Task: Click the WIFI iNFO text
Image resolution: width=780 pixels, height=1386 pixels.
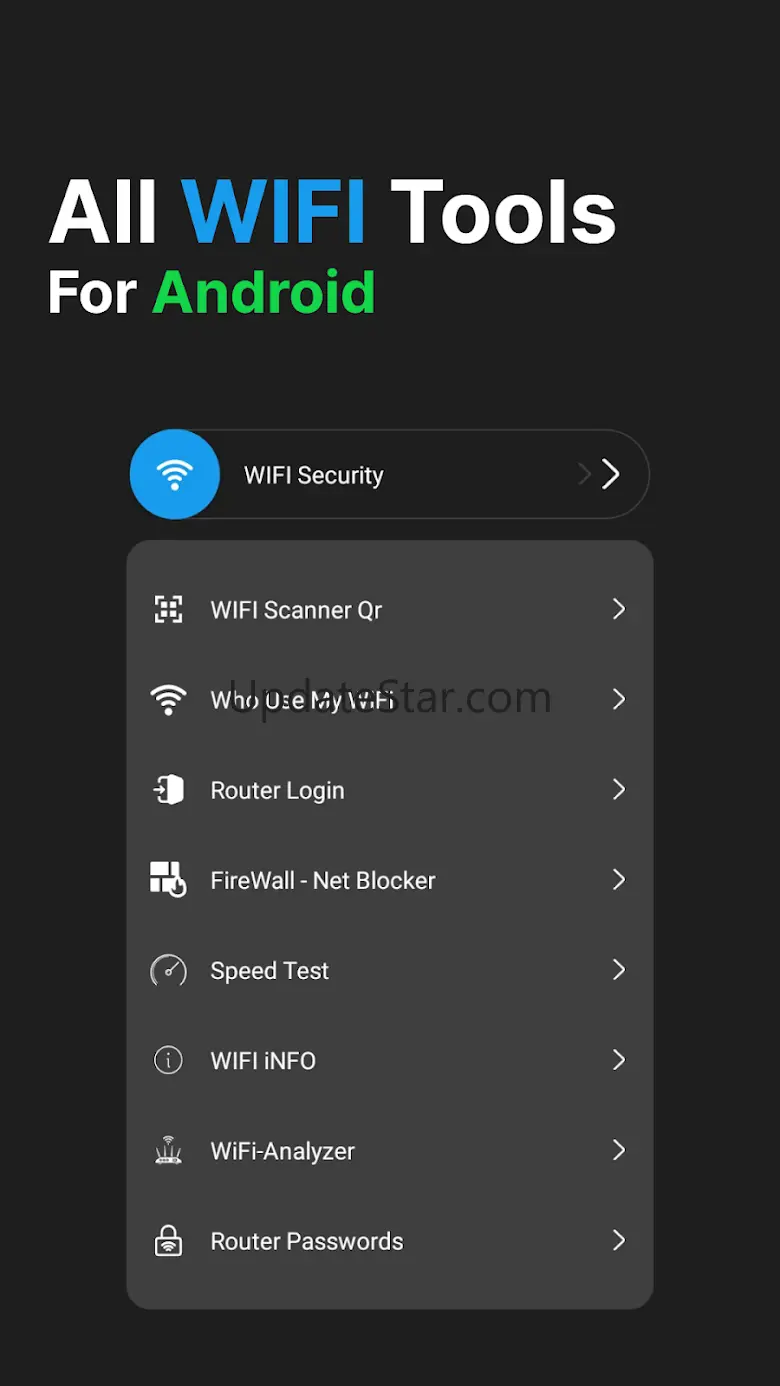Action: pos(263,1060)
